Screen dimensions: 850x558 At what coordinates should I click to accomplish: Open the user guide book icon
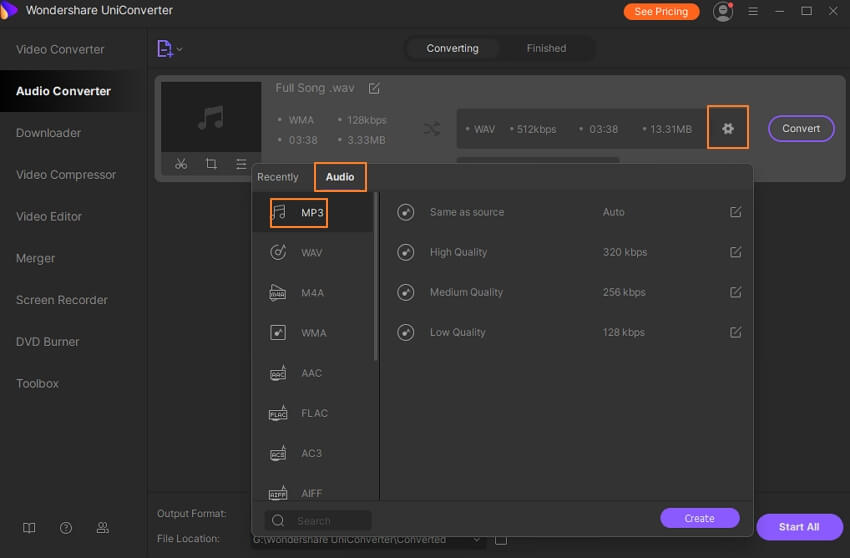coord(29,528)
